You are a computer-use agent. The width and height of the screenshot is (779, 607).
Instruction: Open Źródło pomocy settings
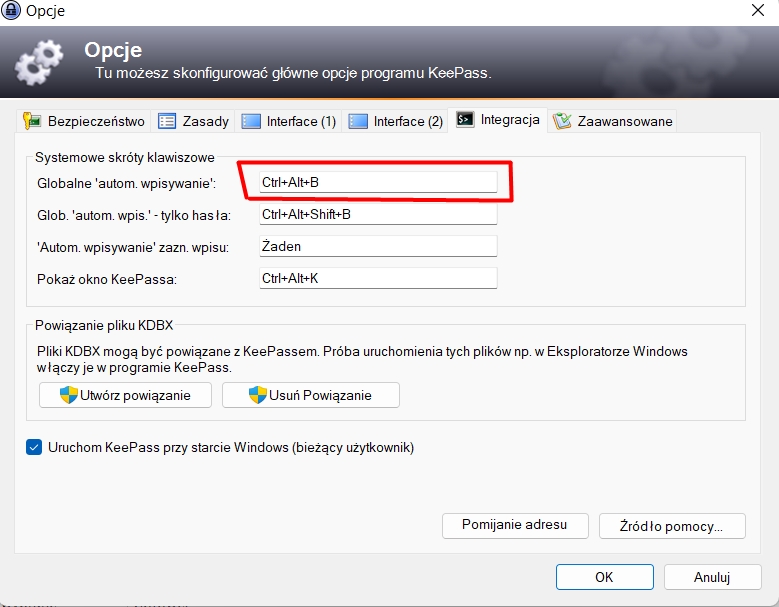[x=673, y=525]
